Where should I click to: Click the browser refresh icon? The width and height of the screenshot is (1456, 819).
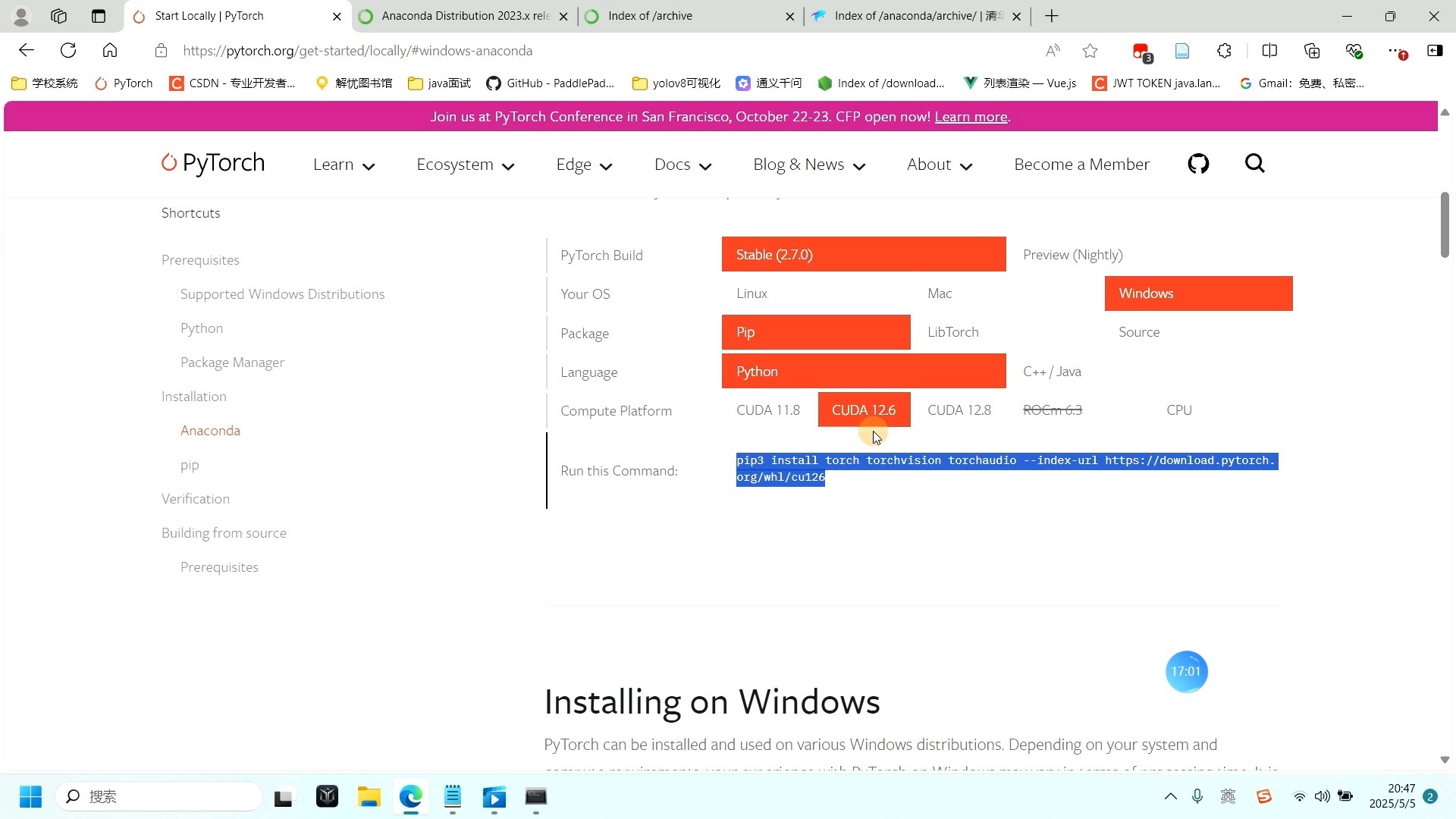coord(68,51)
